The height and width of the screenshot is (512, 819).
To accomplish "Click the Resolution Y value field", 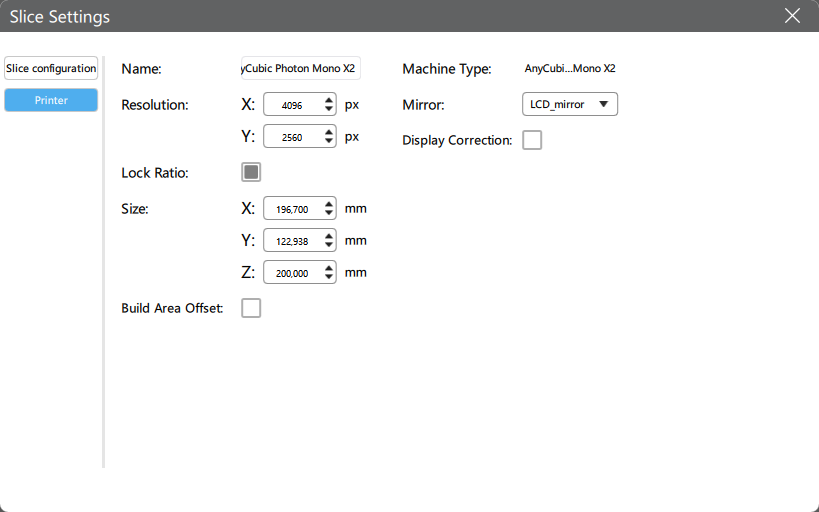I will click(x=292, y=136).
